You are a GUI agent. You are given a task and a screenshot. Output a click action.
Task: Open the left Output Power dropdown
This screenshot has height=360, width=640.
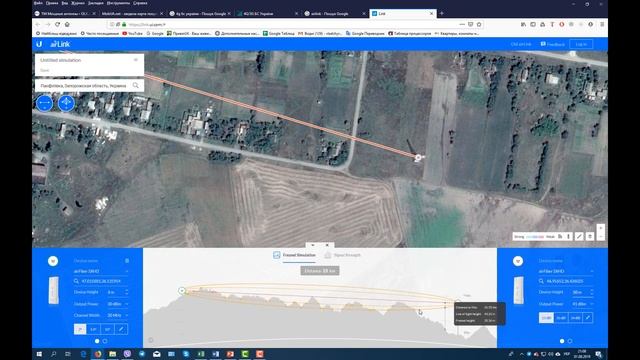pos(118,304)
